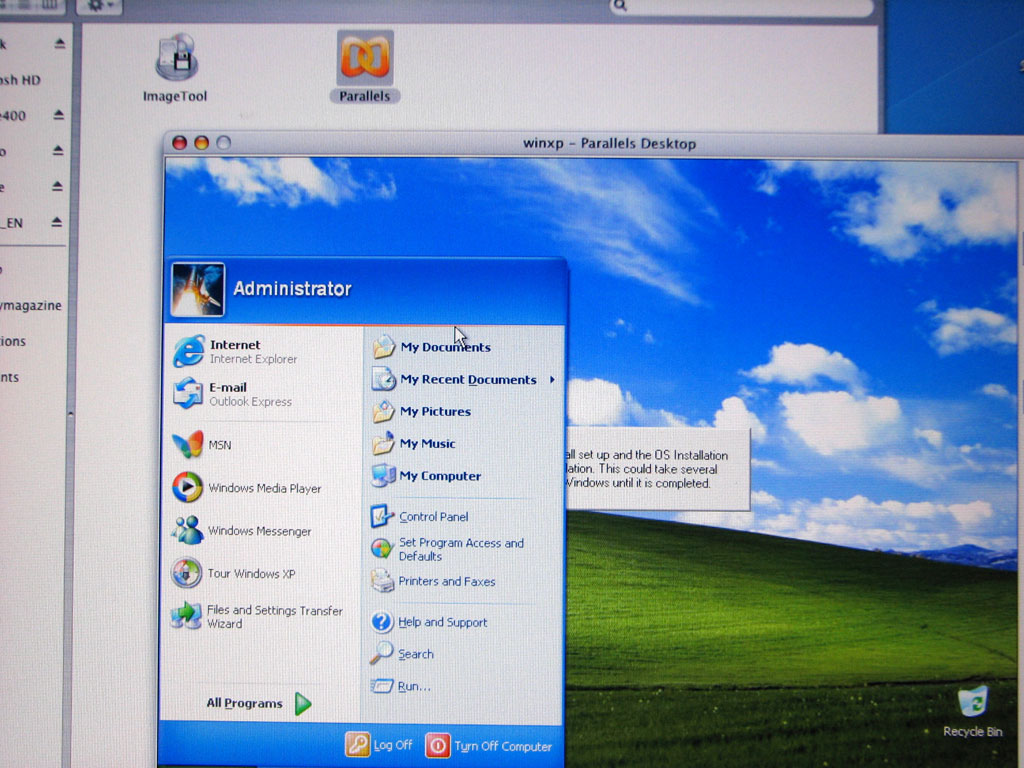
Task: Open Help and Support question icon
Action: coord(382,622)
